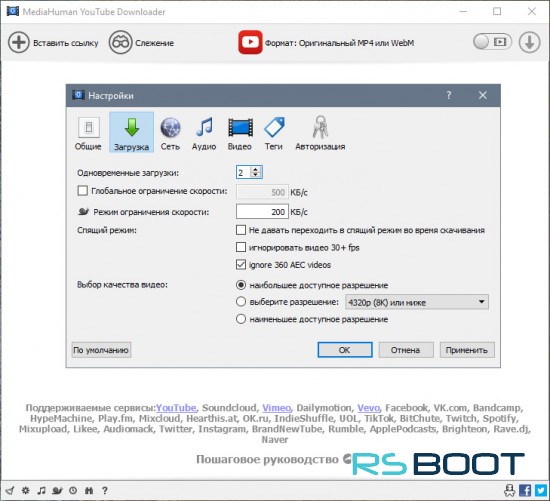This screenshot has height=501, width=550.
Task: Expand the 4320p (8K) resolution dropdown
Action: pos(417,302)
